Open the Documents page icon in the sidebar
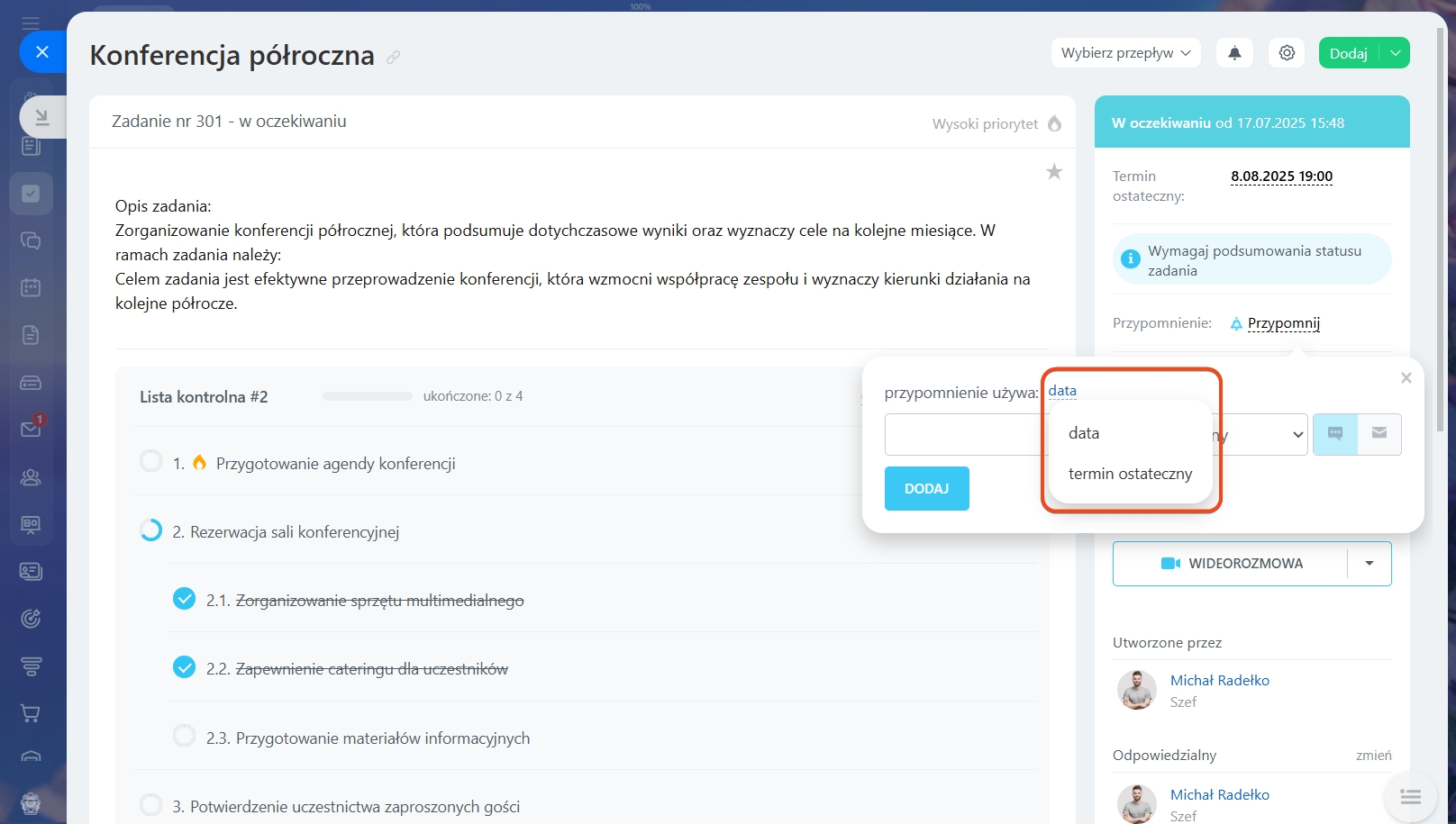The image size is (1456, 824). (x=31, y=335)
